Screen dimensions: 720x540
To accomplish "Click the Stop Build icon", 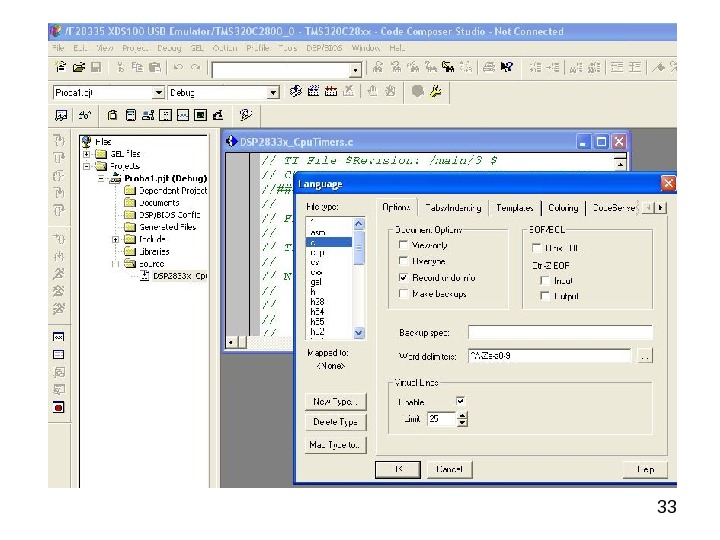I will (x=349, y=91).
